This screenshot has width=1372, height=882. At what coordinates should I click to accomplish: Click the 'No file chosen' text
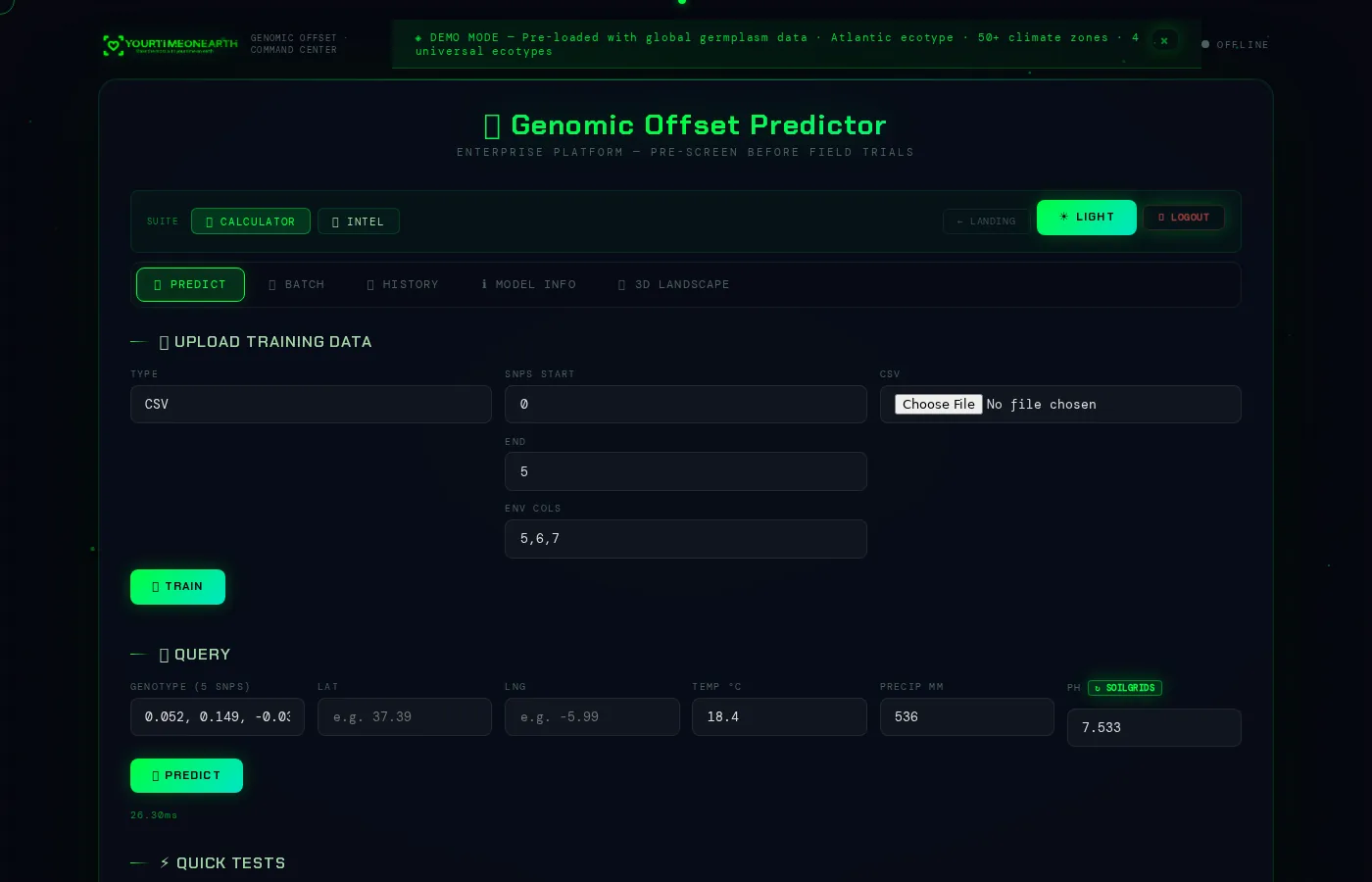click(x=1042, y=405)
